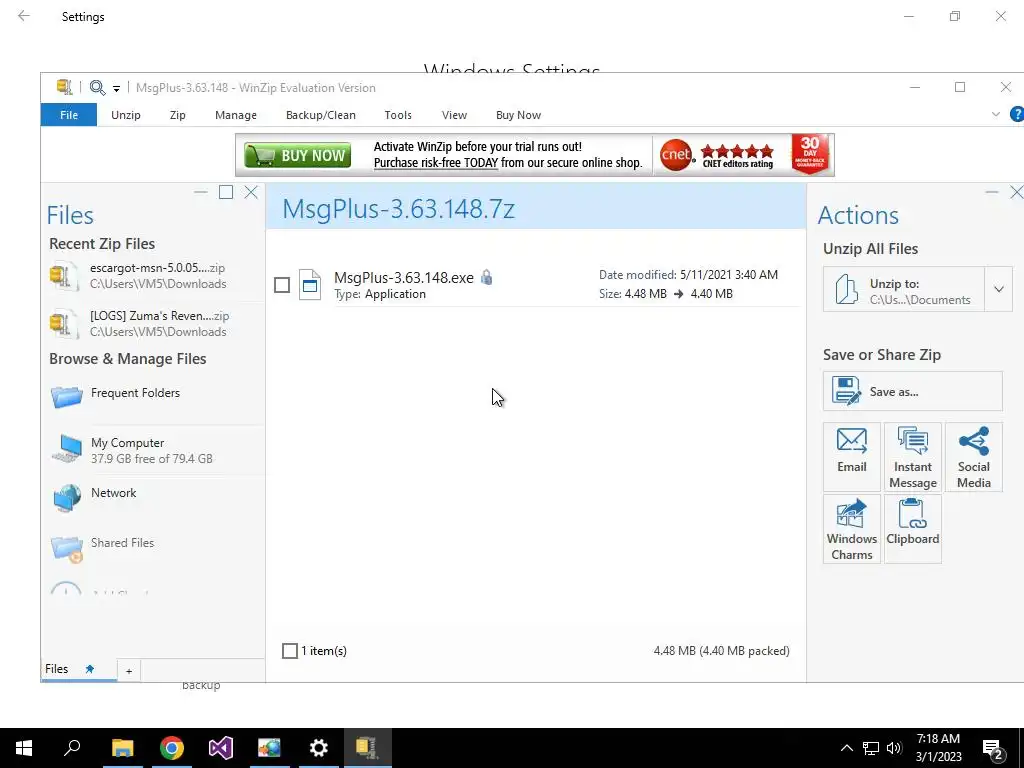The height and width of the screenshot is (768, 1024).
Task: Minimize the Actions pane
Action: (x=992, y=192)
